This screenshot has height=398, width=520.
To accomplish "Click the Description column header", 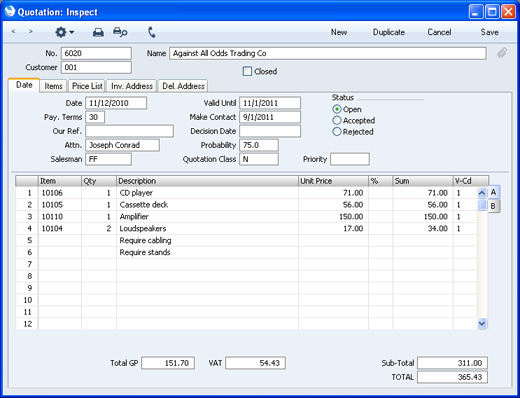I will click(x=207, y=181).
